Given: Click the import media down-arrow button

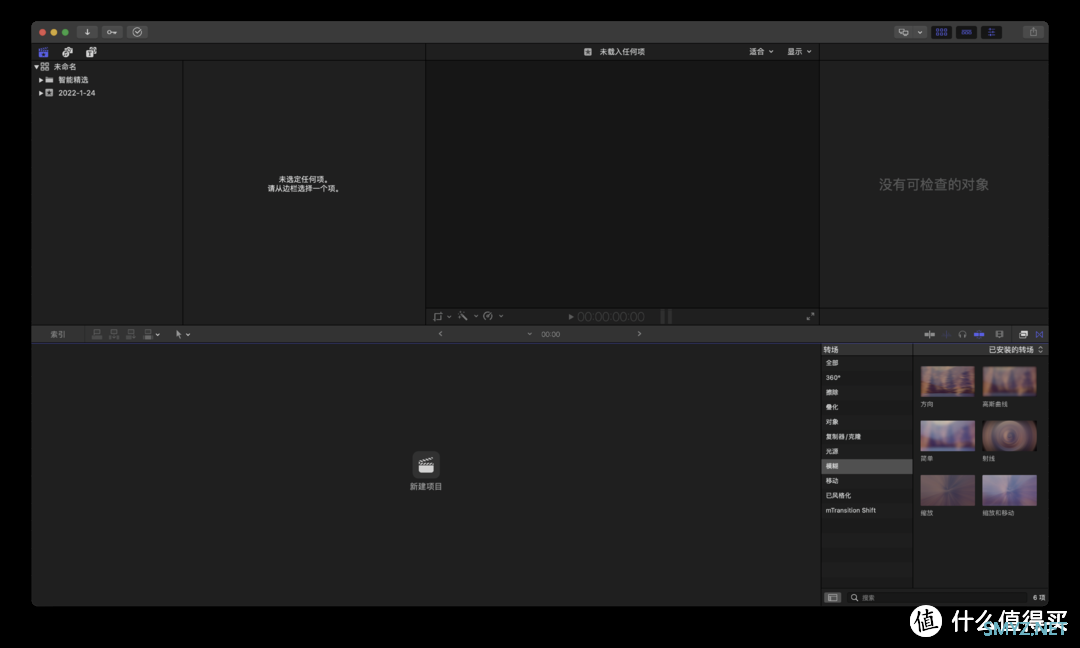Looking at the screenshot, I should point(87,32).
